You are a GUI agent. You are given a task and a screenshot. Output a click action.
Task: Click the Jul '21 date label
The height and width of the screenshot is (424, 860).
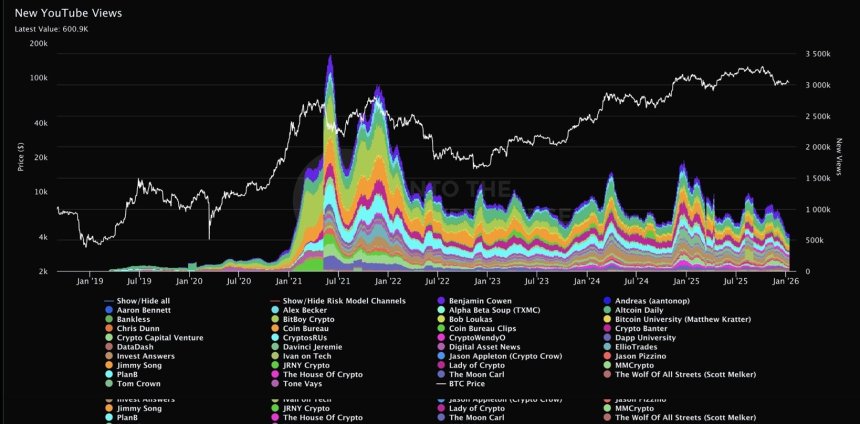338,281
